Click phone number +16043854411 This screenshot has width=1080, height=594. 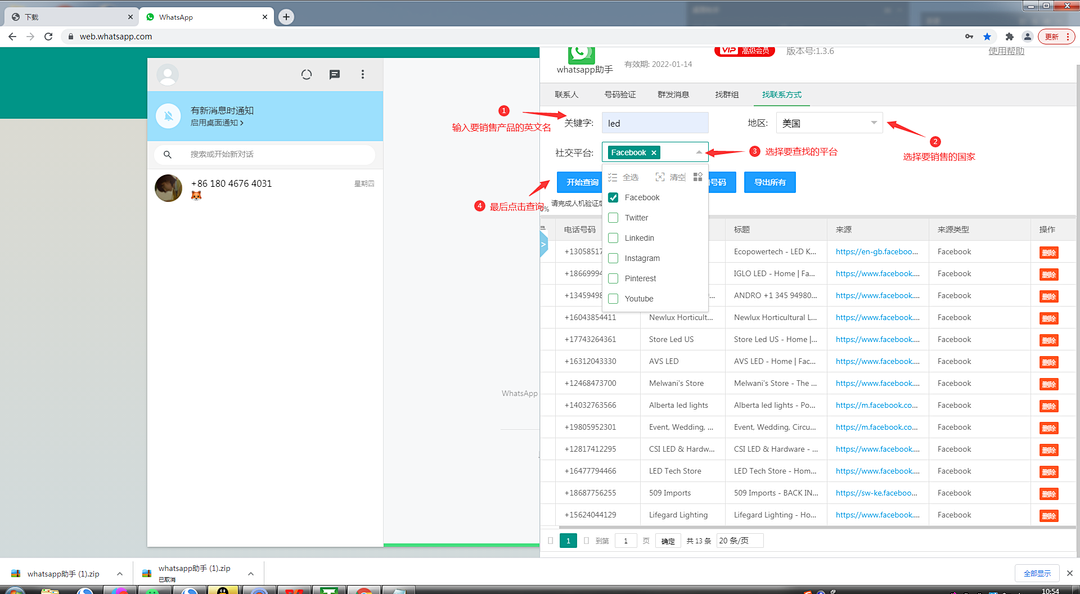coord(590,318)
